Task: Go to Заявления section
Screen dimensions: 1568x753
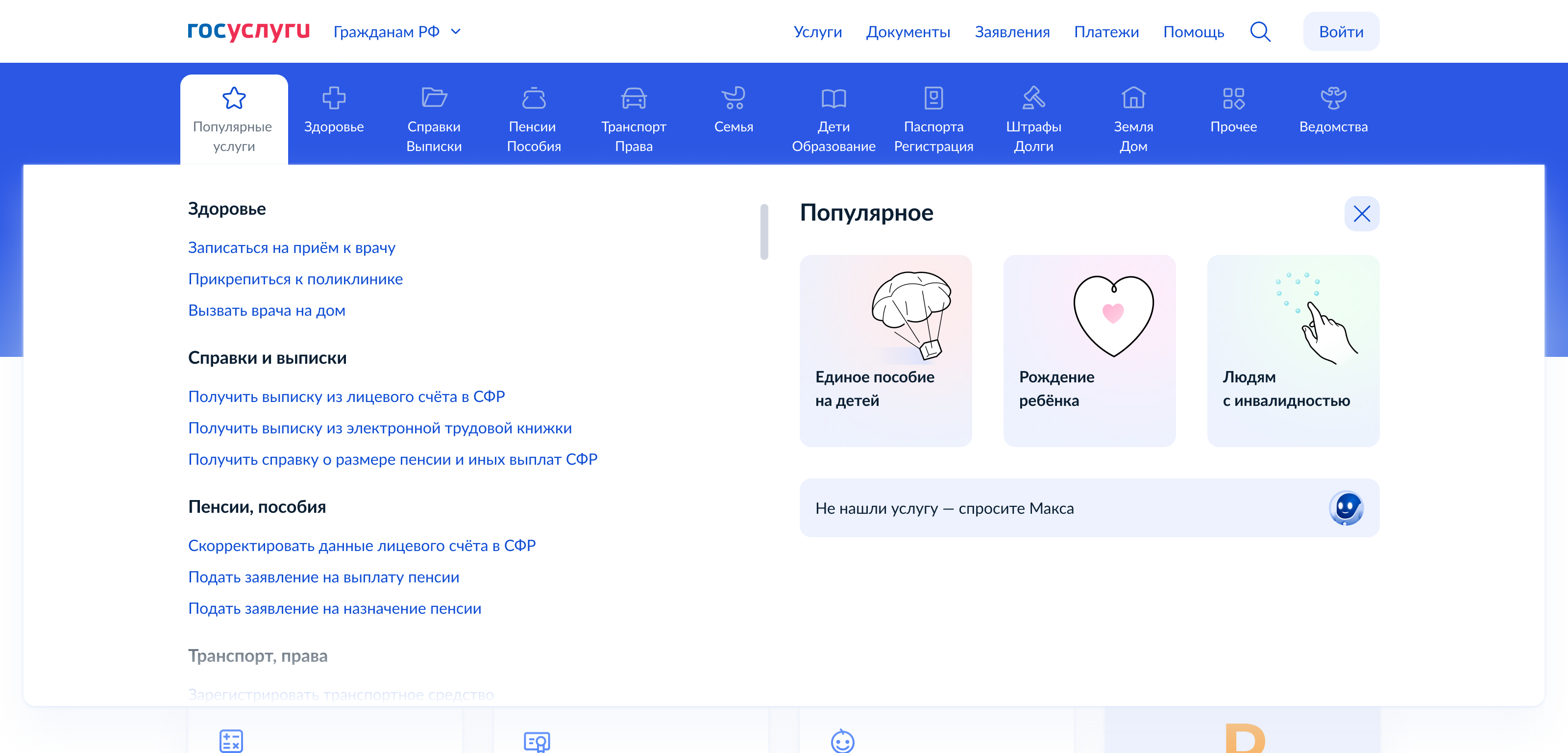Action: coord(1012,32)
